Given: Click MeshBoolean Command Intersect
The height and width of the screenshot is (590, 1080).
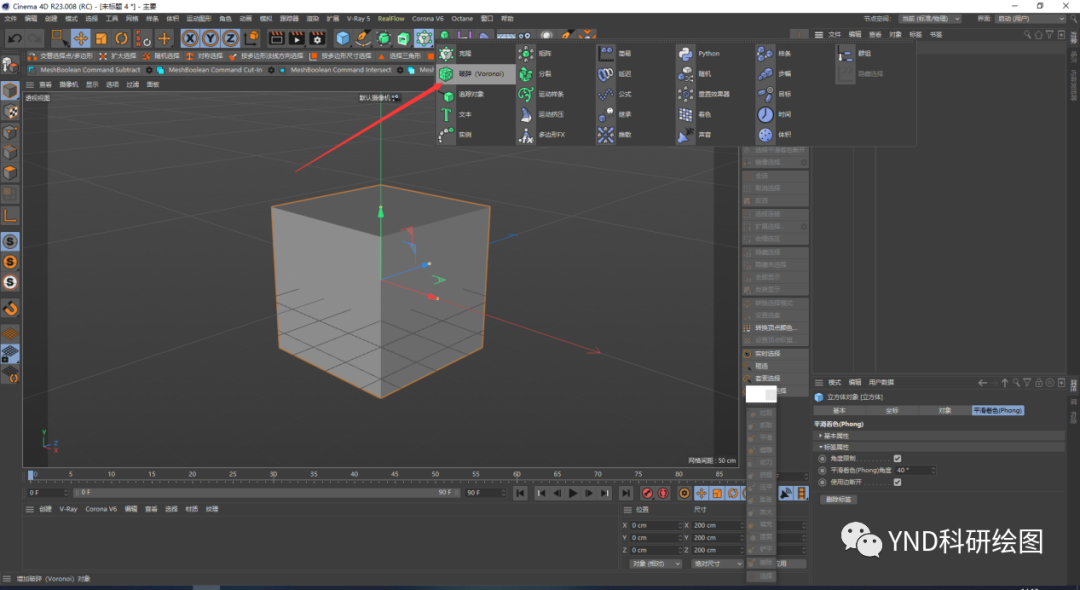Looking at the screenshot, I should coord(341,70).
